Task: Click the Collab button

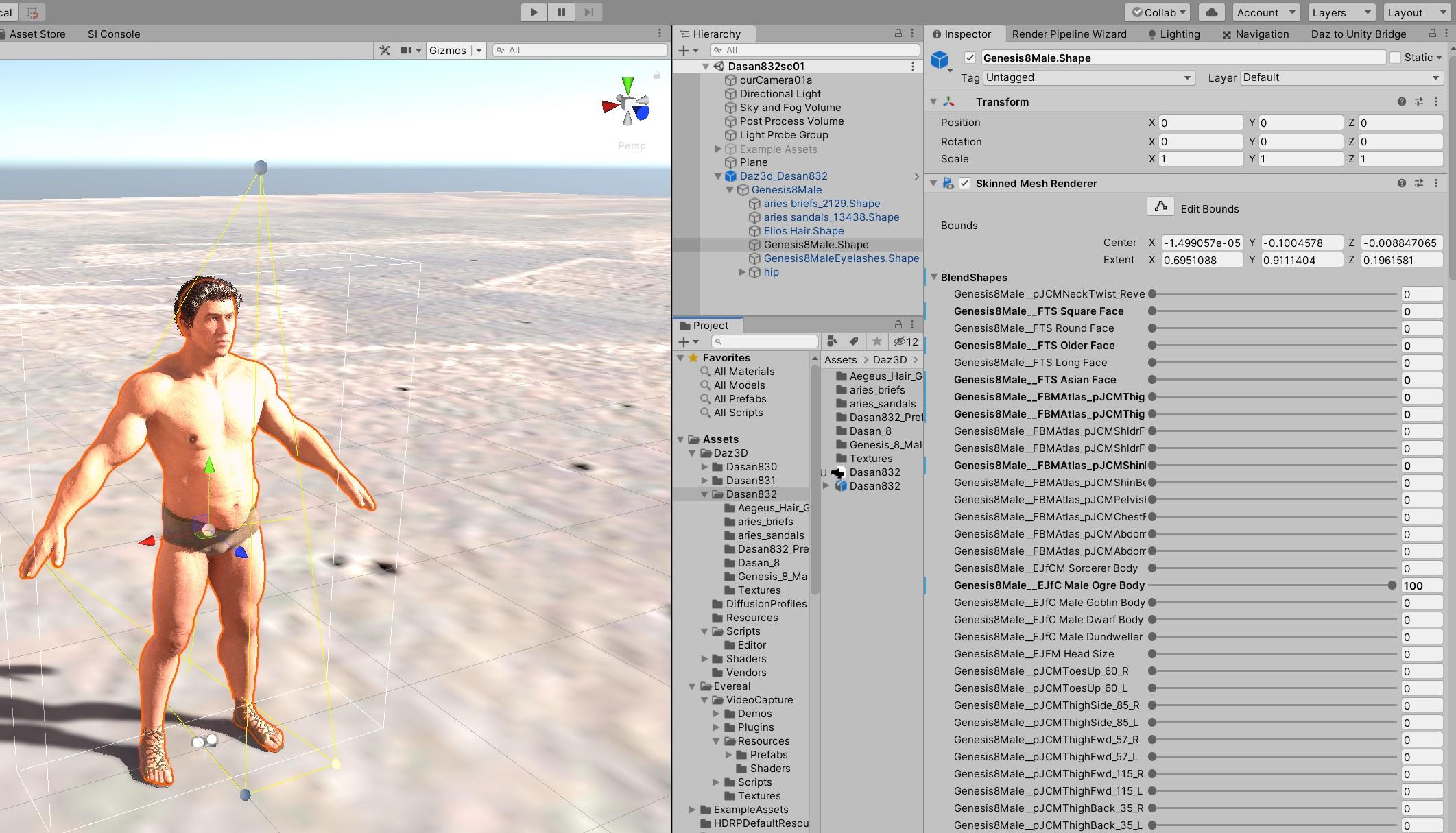Action: point(1158,12)
